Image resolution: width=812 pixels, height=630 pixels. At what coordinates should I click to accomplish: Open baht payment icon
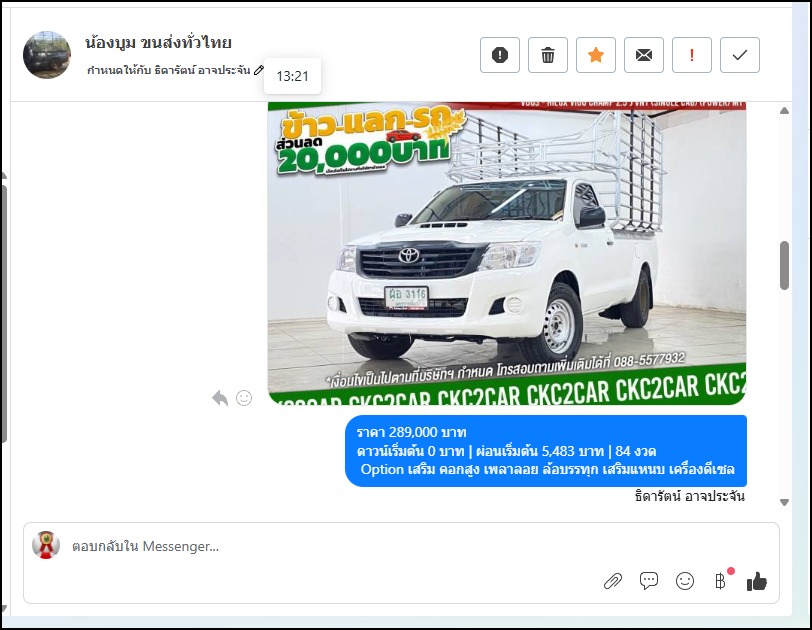click(x=721, y=581)
